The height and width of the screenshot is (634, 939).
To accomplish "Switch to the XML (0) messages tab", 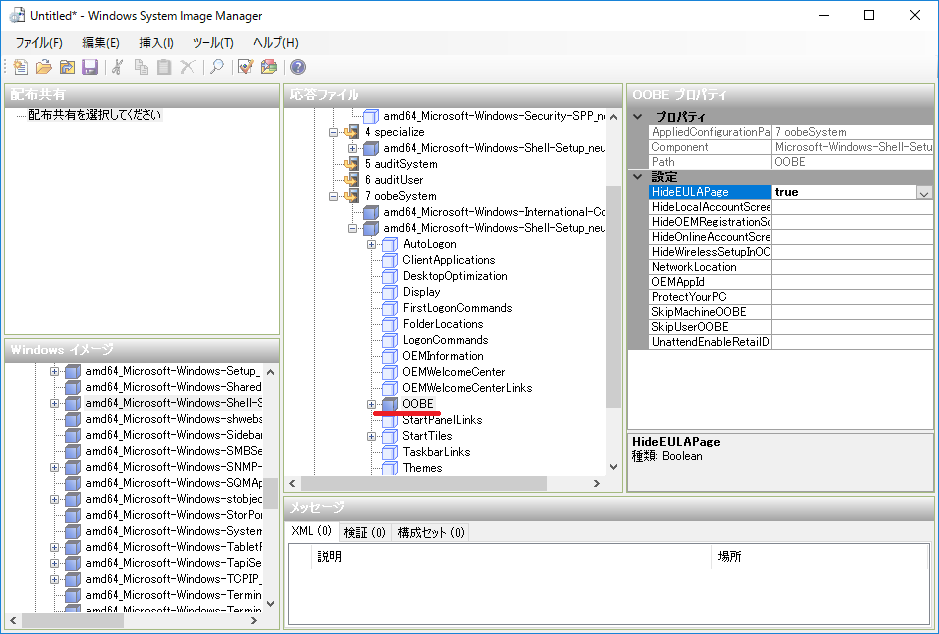I will tap(311, 531).
